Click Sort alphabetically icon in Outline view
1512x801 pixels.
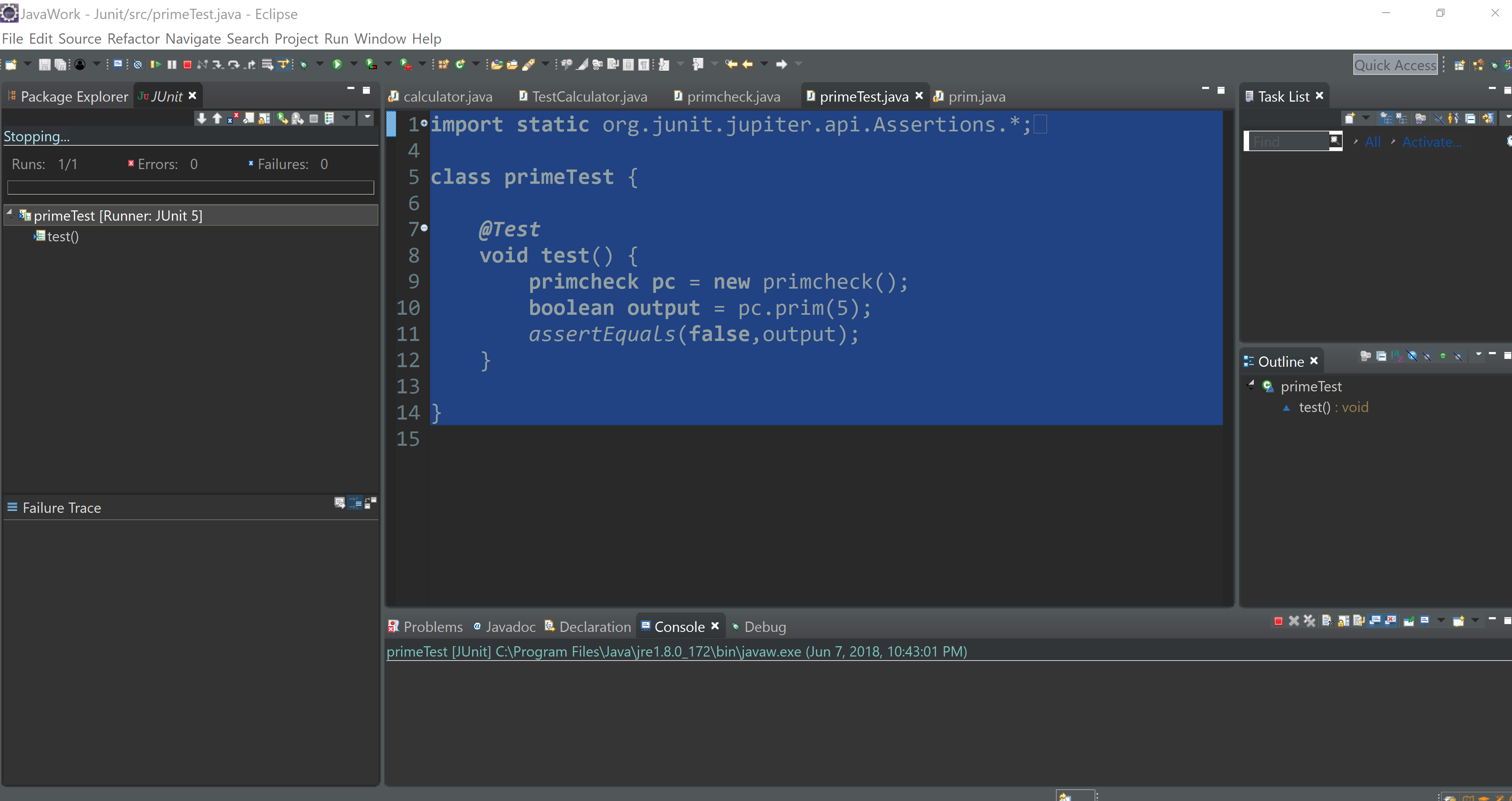(1397, 356)
